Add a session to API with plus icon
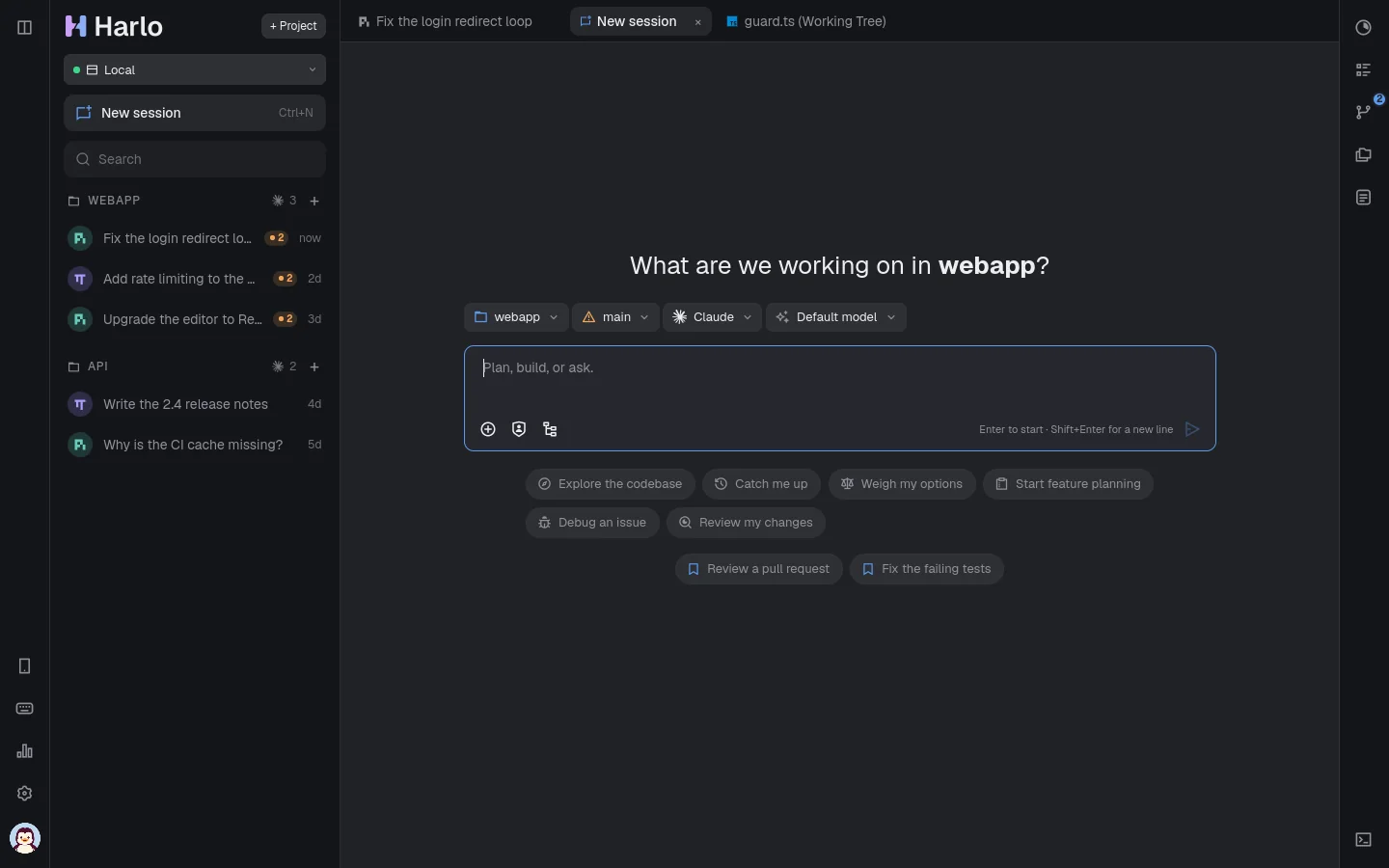The image size is (1389, 868). pos(314,366)
